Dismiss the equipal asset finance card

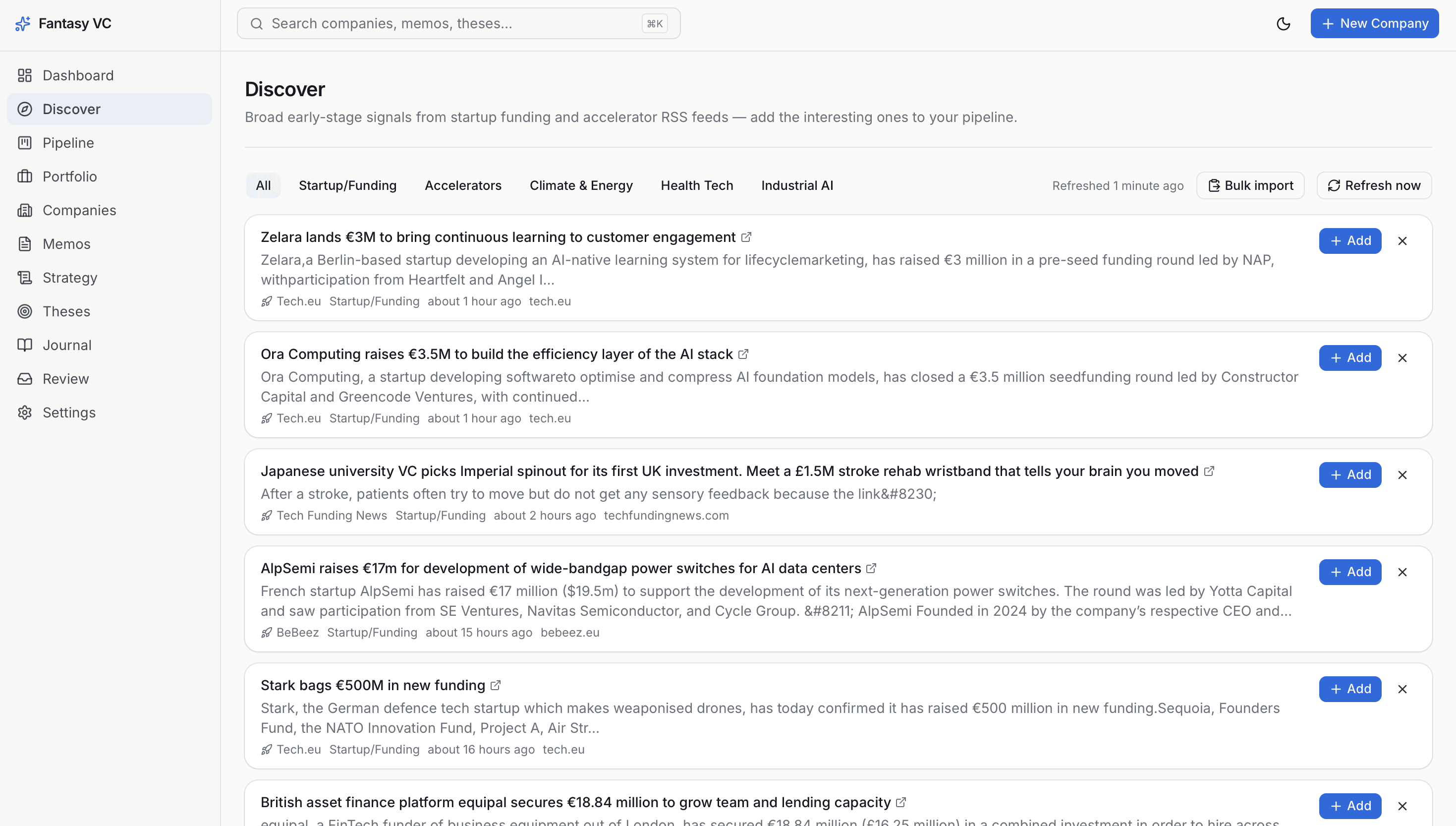[1402, 806]
